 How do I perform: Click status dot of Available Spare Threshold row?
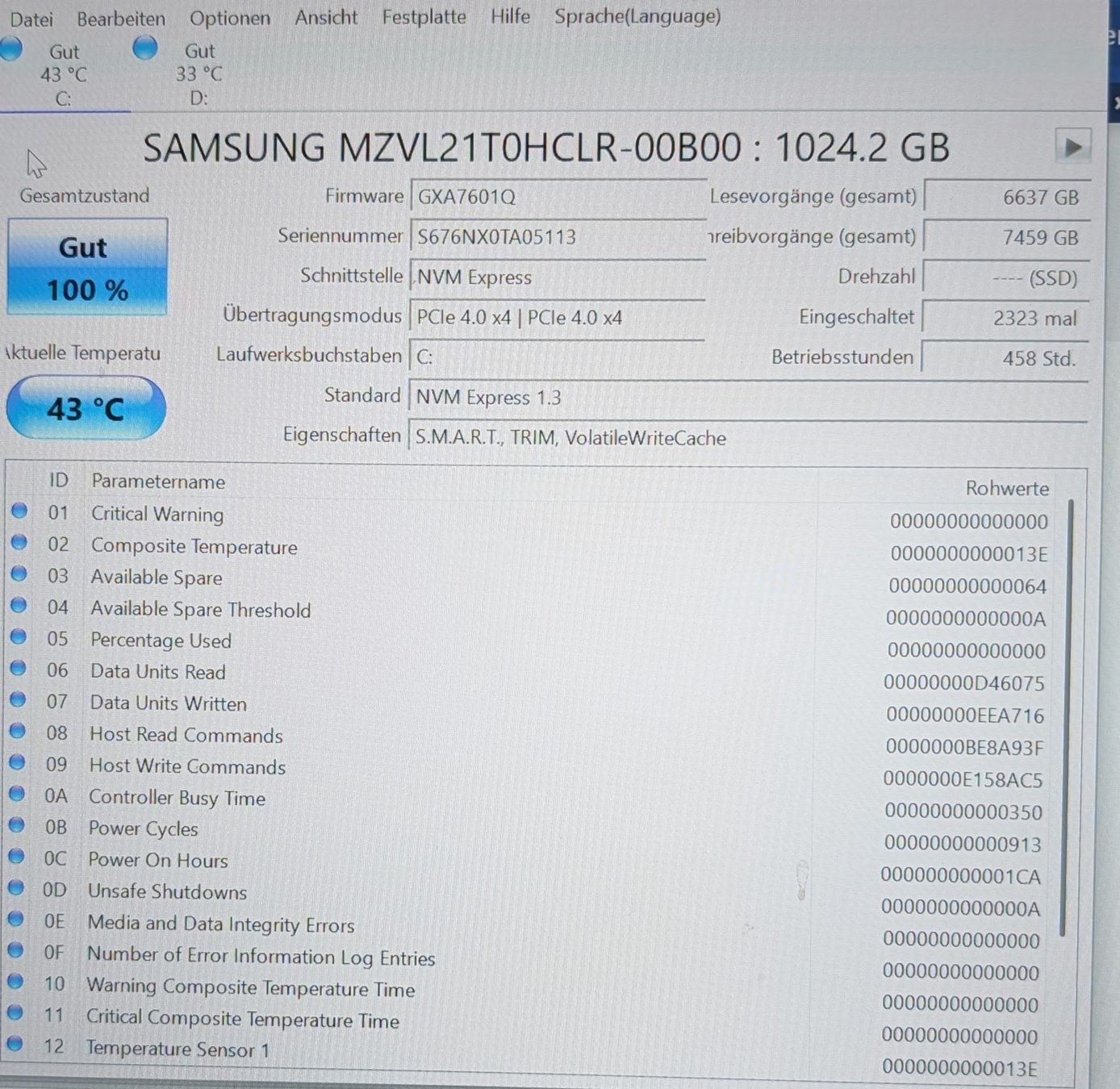pos(19,605)
